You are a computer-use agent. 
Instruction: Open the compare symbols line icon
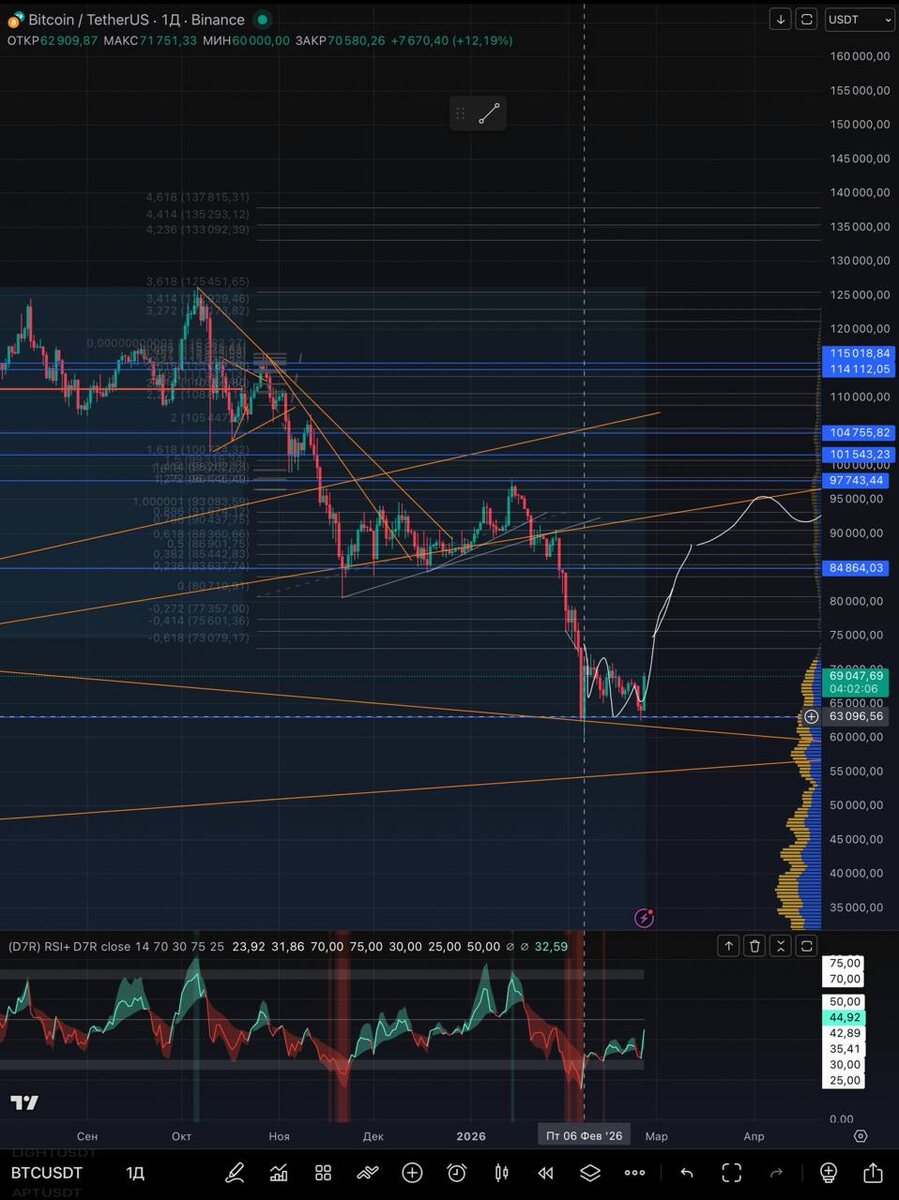click(368, 1172)
